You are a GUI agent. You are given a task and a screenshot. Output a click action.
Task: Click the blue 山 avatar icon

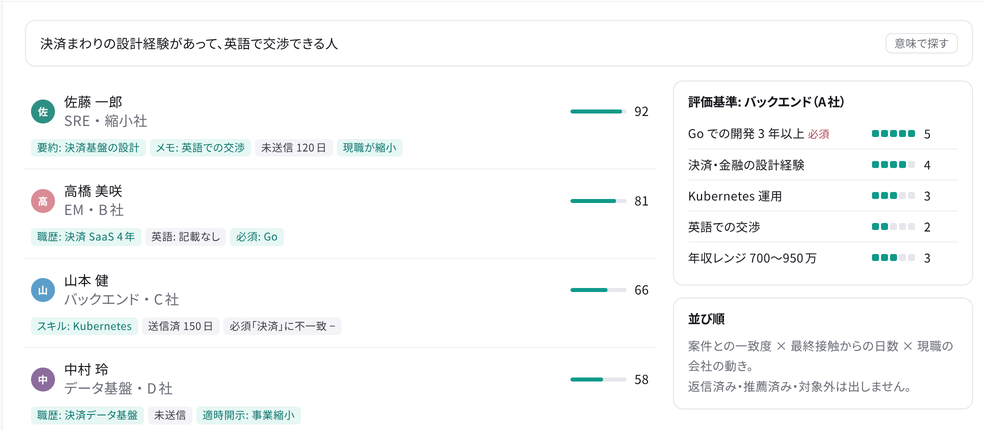click(43, 290)
